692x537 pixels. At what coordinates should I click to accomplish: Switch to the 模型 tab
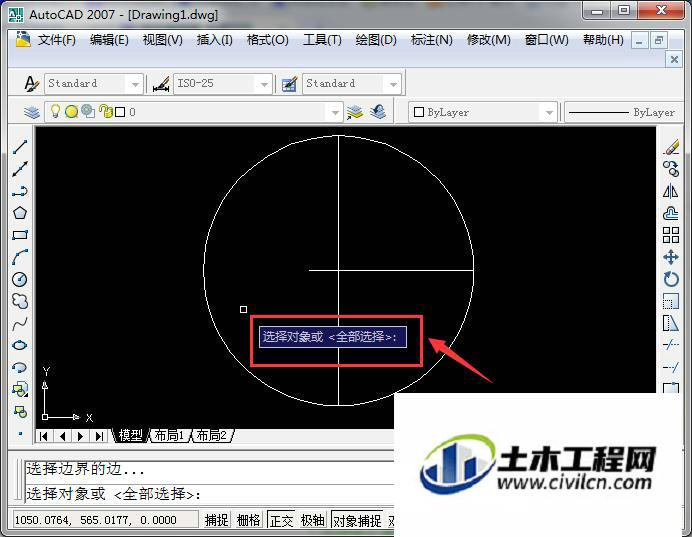[130, 436]
